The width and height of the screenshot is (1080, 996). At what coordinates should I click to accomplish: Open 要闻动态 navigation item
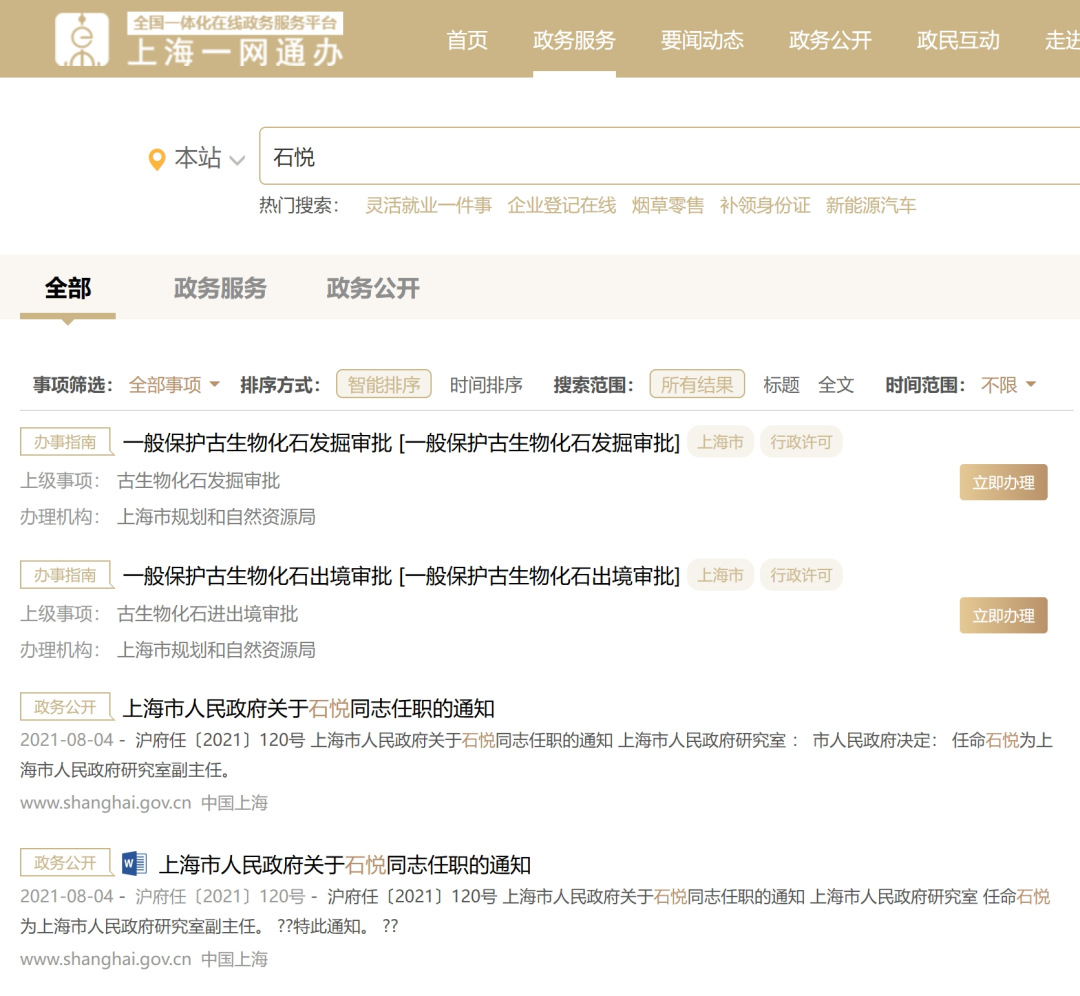[702, 40]
